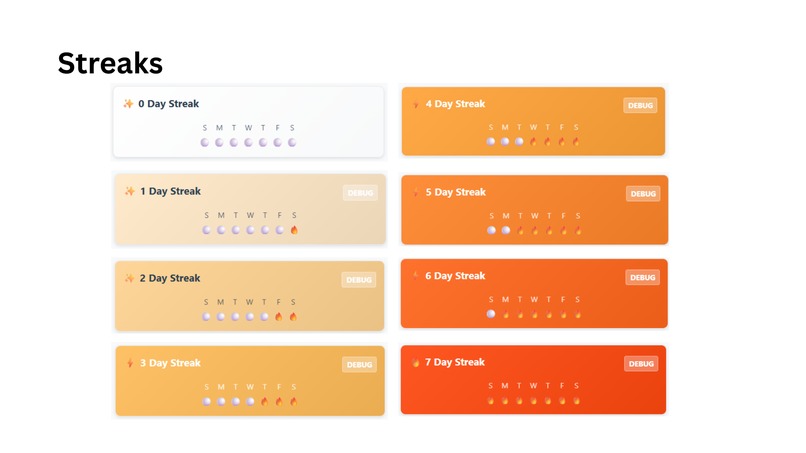Image resolution: width=806 pixels, height=453 pixels.
Task: Click Sunday's flame in the 7 Day Streak card
Action: (x=491, y=400)
